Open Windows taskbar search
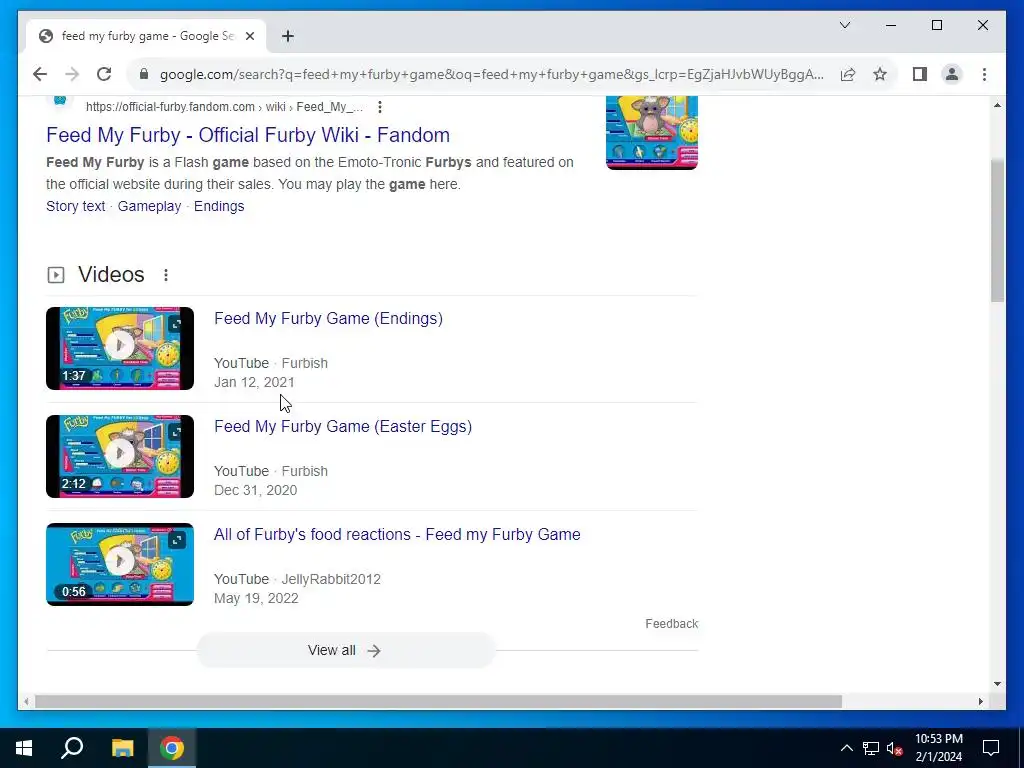This screenshot has height=768, width=1024. coord(72,748)
